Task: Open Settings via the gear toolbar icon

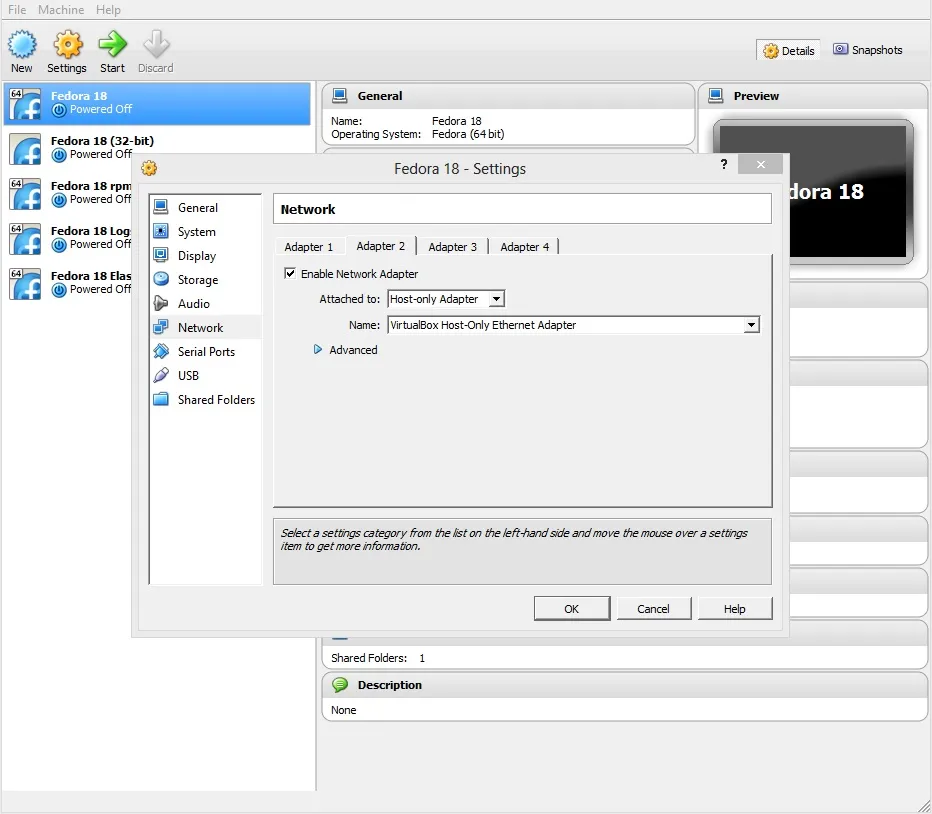Action: [67, 45]
